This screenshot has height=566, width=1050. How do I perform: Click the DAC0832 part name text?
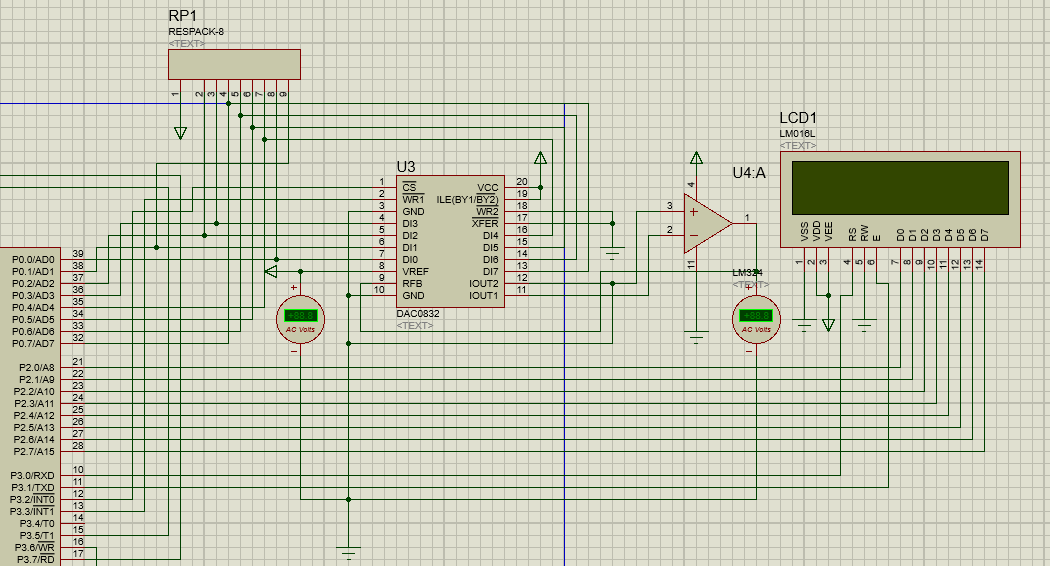[418, 313]
